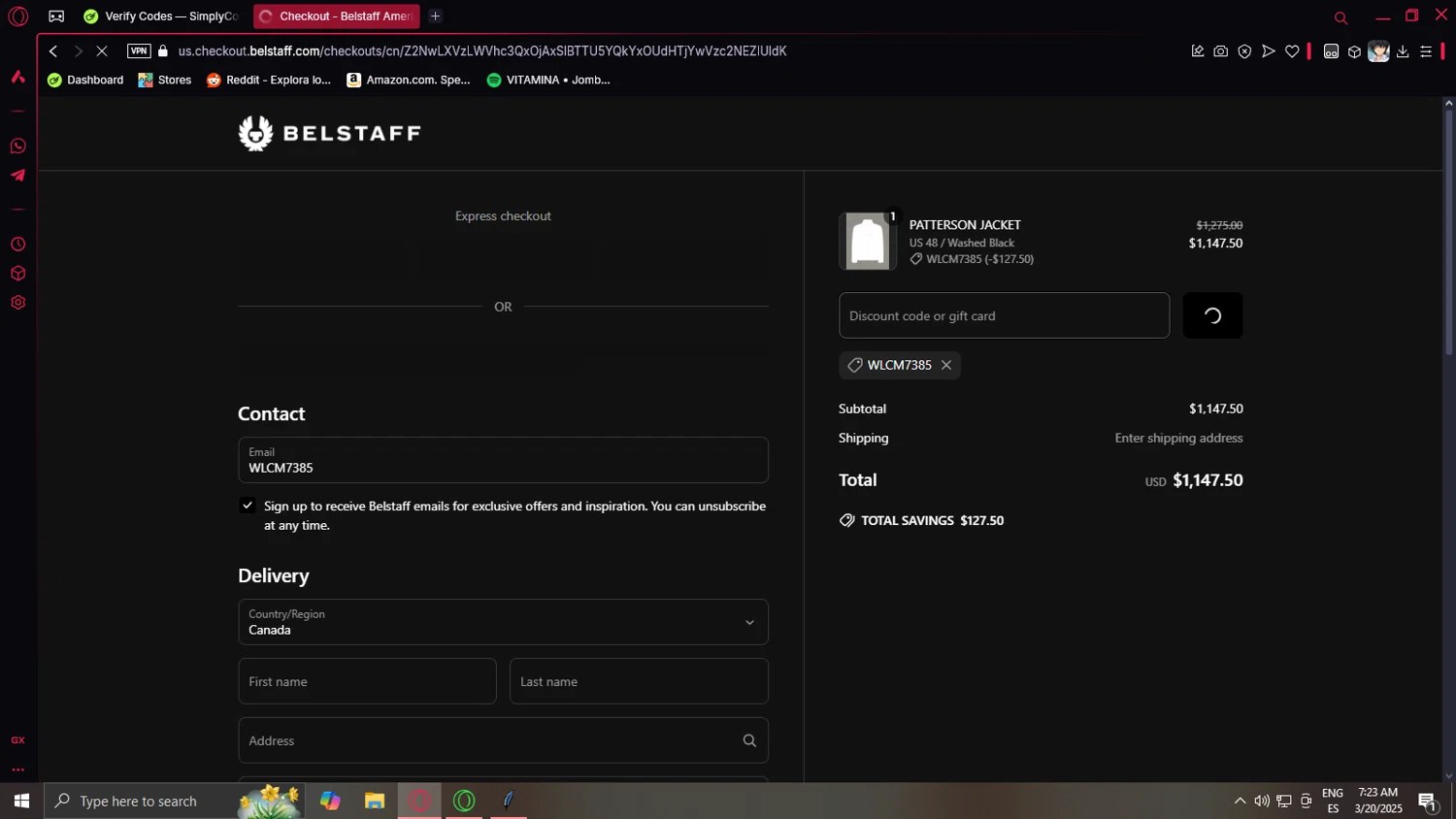Screen dimensions: 1456x819
Task: Focus the Discount code or gift card field
Action: [1004, 315]
